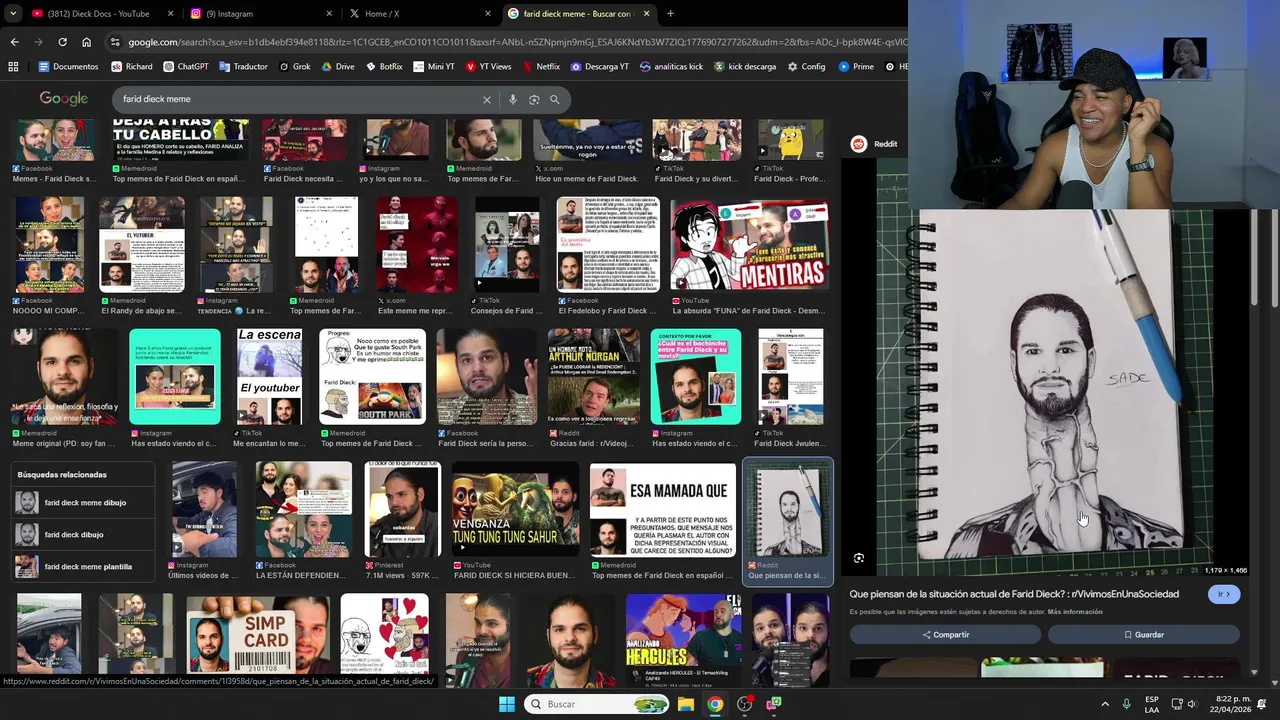Click ESP LAA language indicator

1152,704
